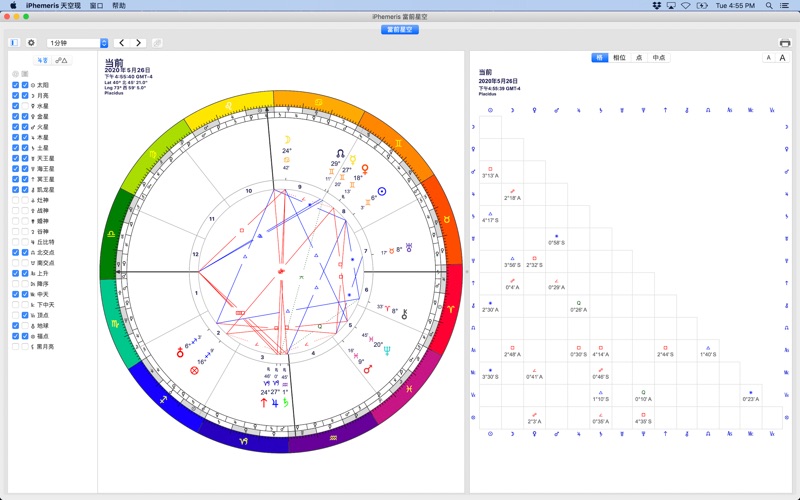Select the 中点 tab
This screenshot has height=500, width=800.
(x=658, y=58)
